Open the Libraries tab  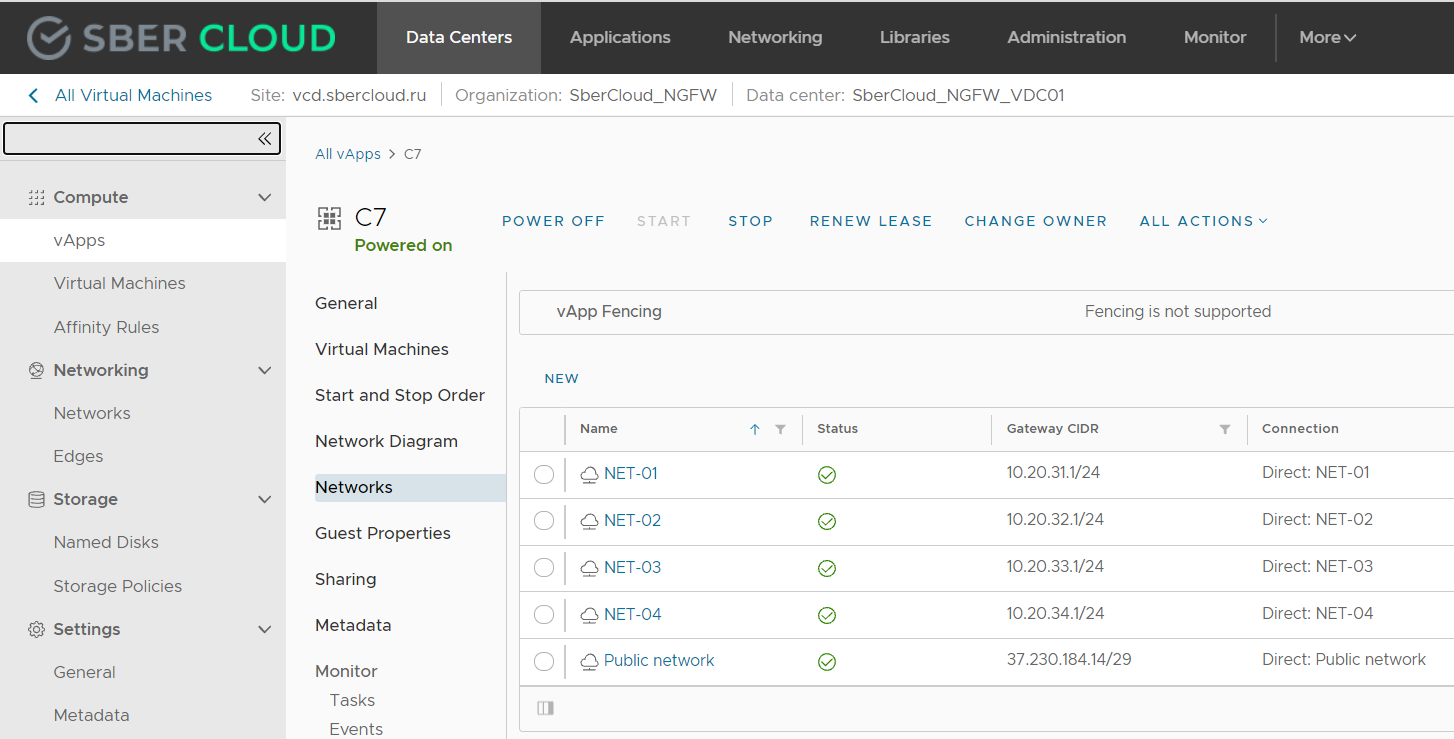tap(915, 38)
